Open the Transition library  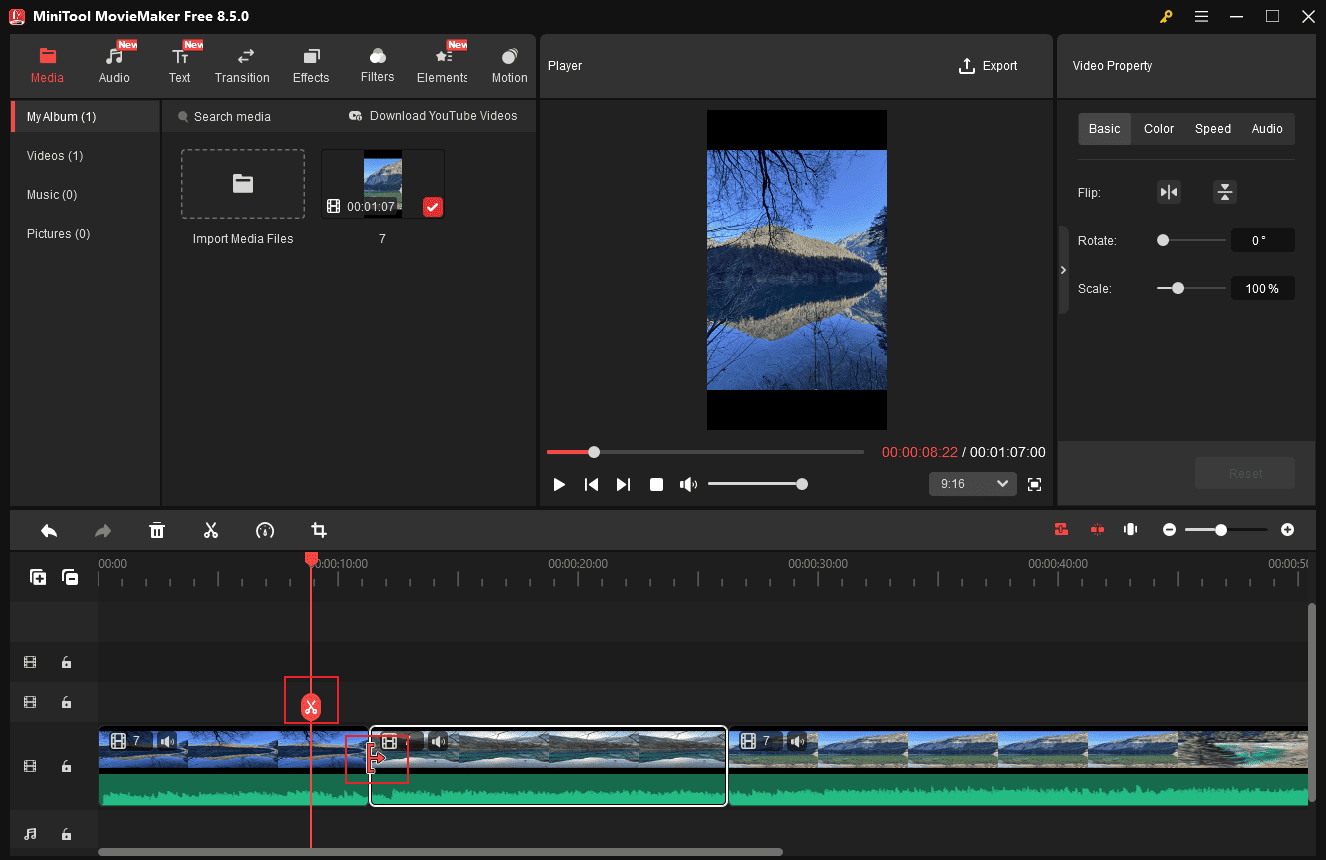click(x=242, y=61)
